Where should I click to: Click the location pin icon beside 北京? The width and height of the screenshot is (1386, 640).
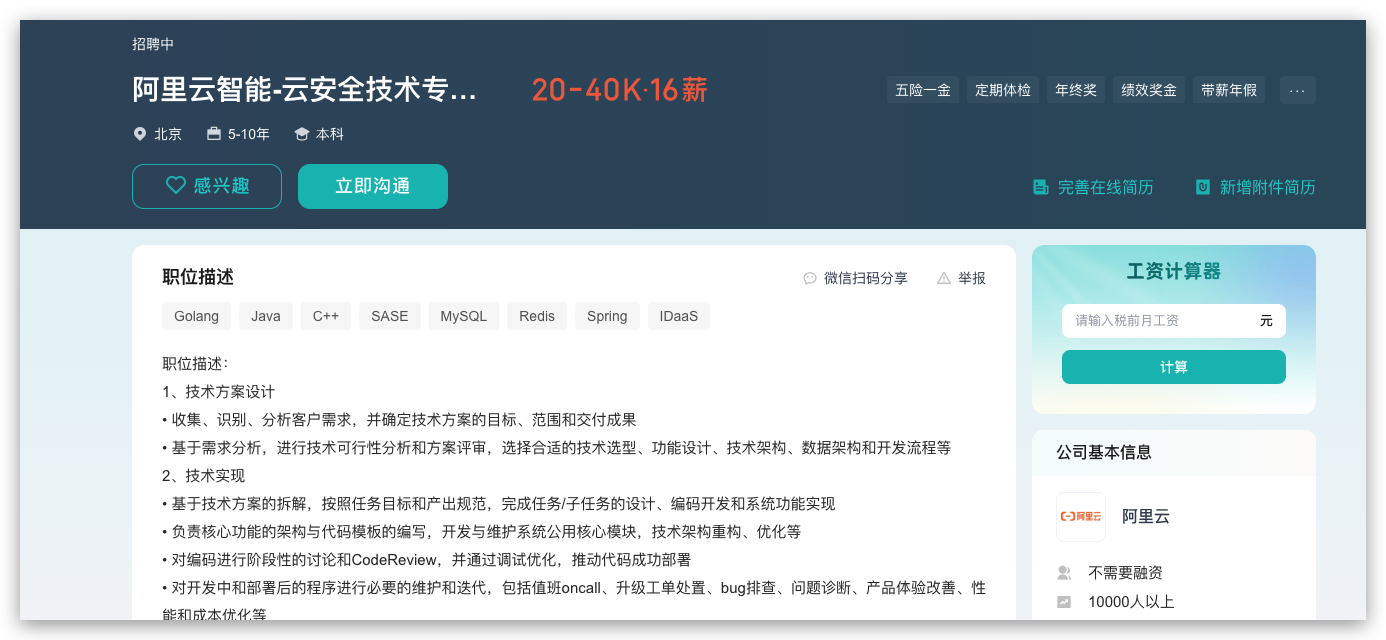click(x=140, y=134)
